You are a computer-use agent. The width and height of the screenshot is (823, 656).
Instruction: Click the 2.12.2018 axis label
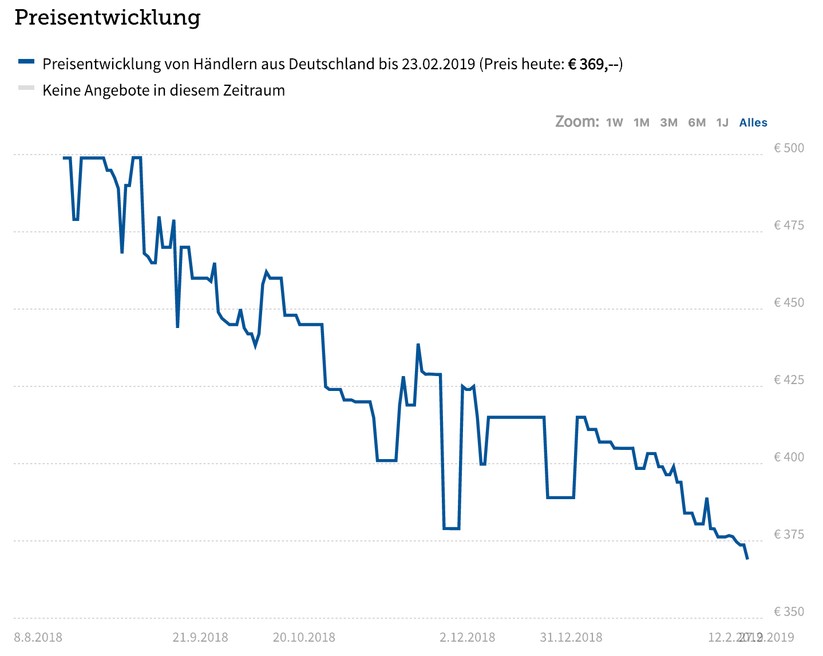pyautogui.click(x=468, y=635)
